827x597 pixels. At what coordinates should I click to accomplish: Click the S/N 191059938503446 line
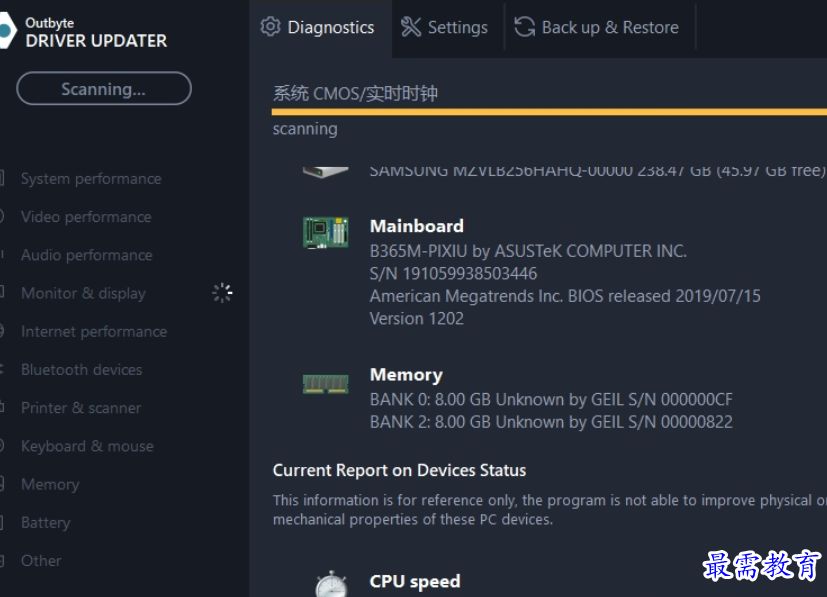[x=454, y=274]
